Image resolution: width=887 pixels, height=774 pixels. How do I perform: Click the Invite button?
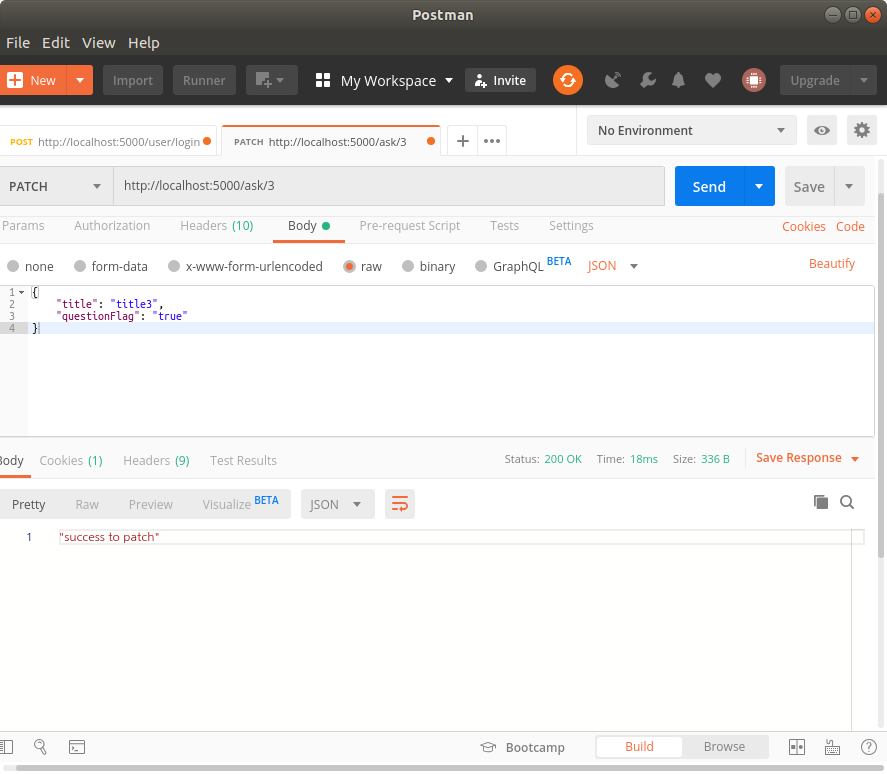(501, 80)
